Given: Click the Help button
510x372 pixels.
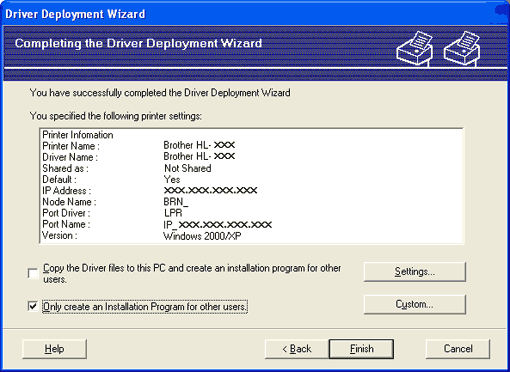Looking at the screenshot, I should (x=55, y=349).
